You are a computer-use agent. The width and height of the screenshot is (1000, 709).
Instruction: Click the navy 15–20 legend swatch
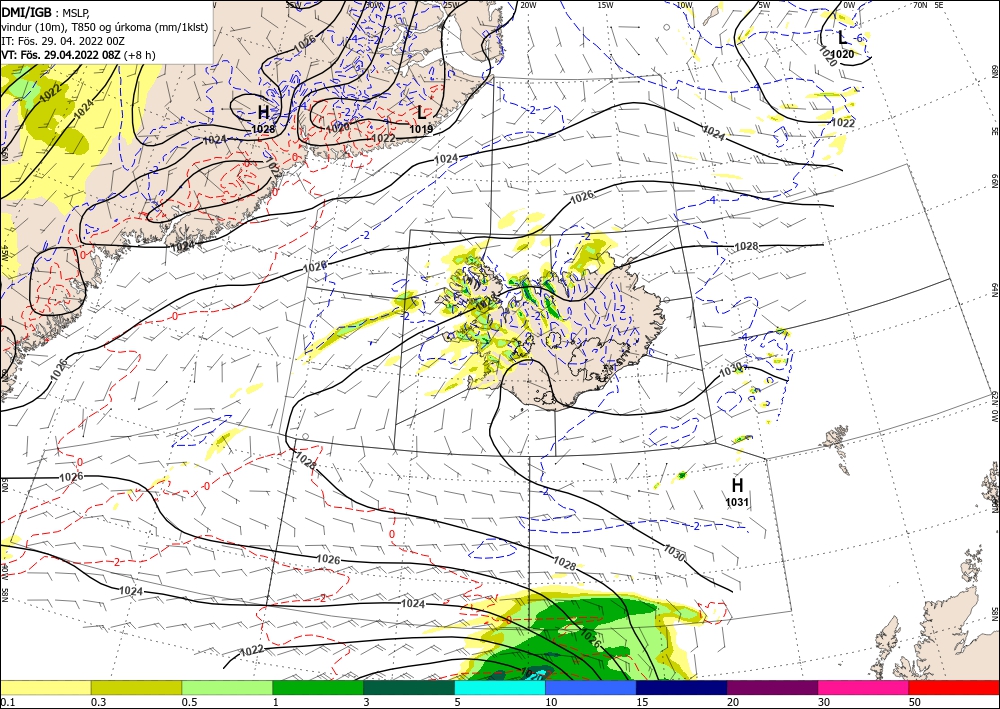coord(682,687)
